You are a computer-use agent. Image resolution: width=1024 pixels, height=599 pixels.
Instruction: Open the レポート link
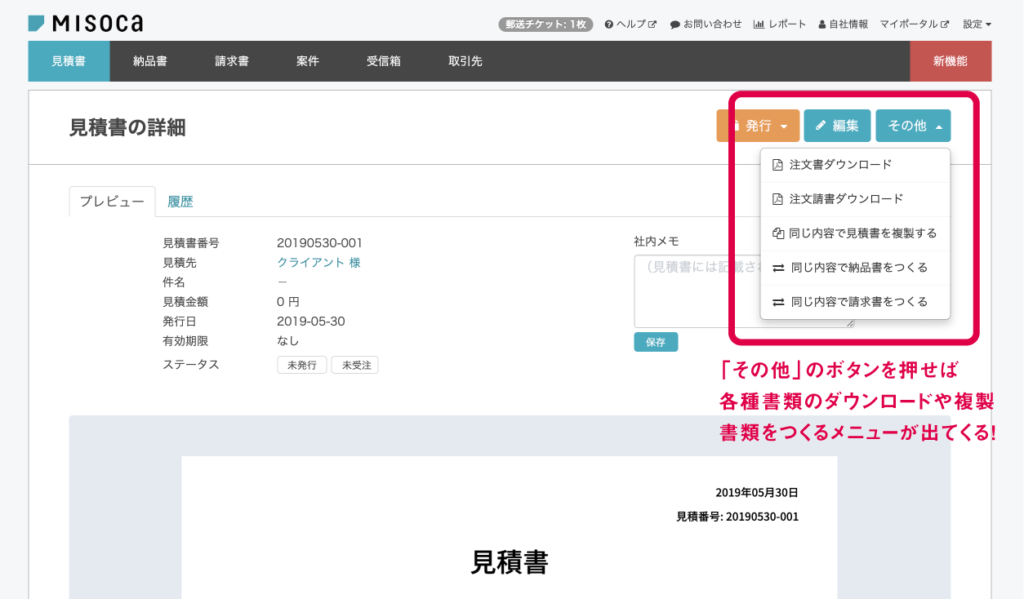[x=780, y=24]
